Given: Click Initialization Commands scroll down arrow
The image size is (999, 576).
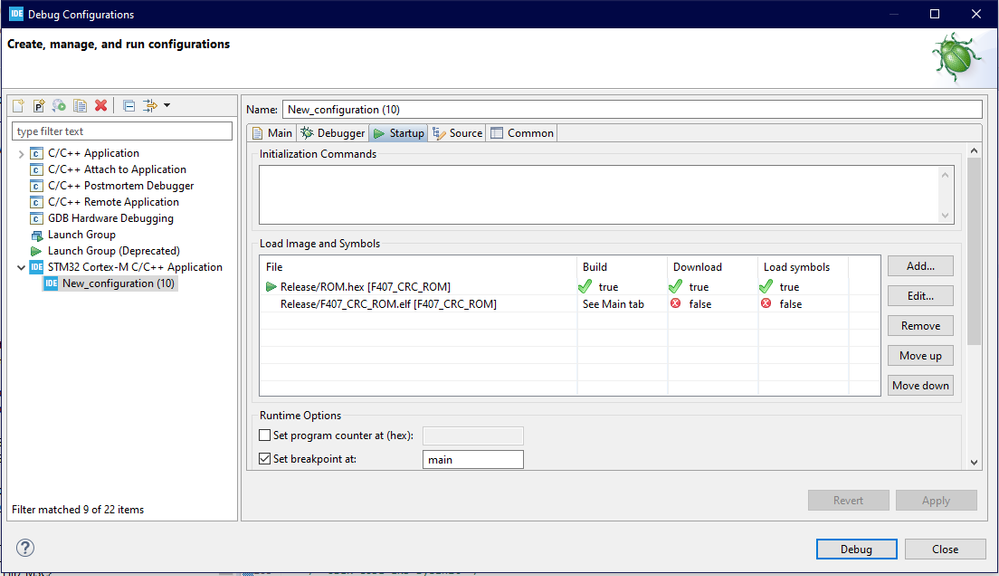Looking at the screenshot, I should [945, 215].
